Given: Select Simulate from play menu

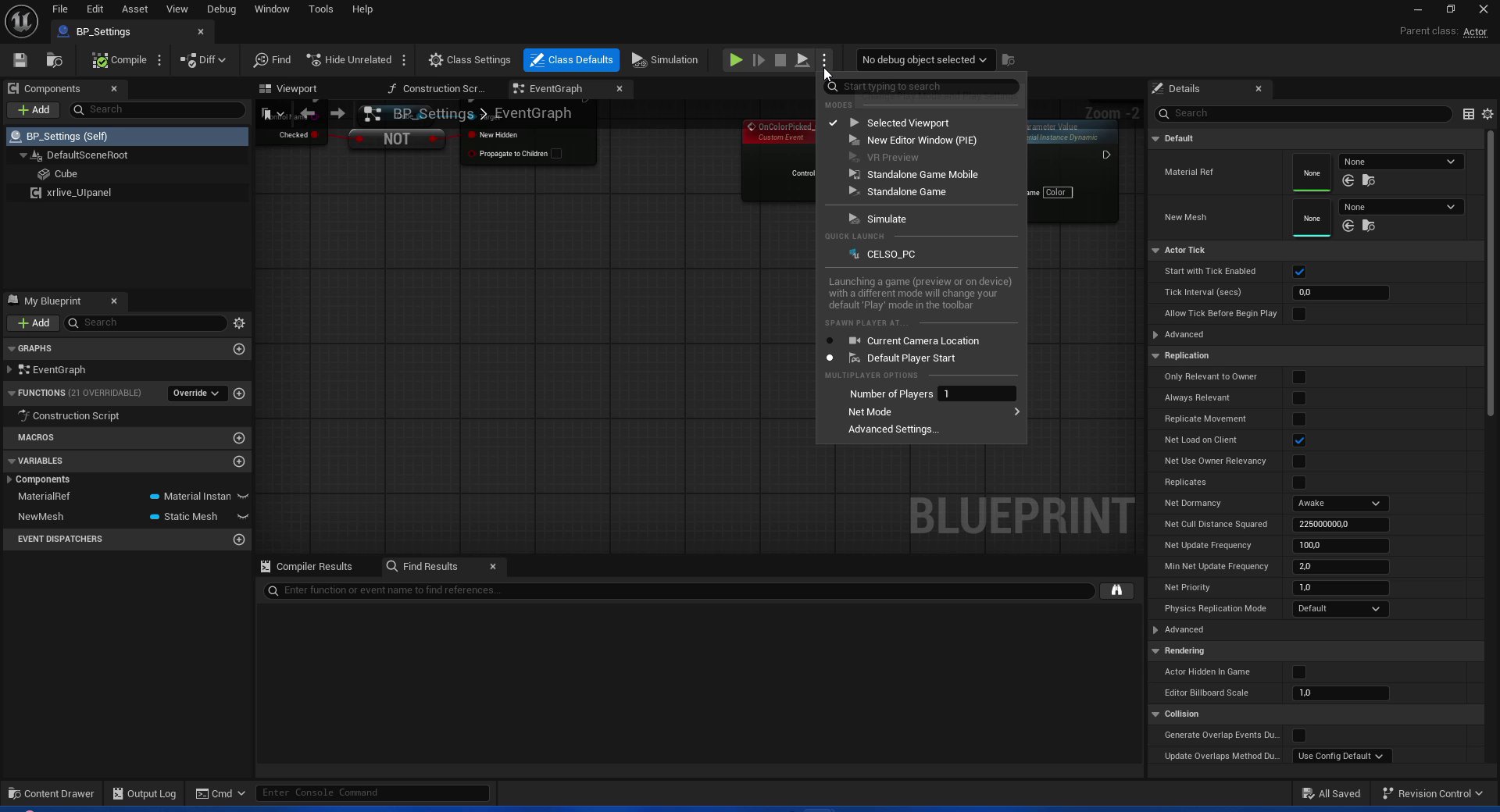Looking at the screenshot, I should (921, 219).
